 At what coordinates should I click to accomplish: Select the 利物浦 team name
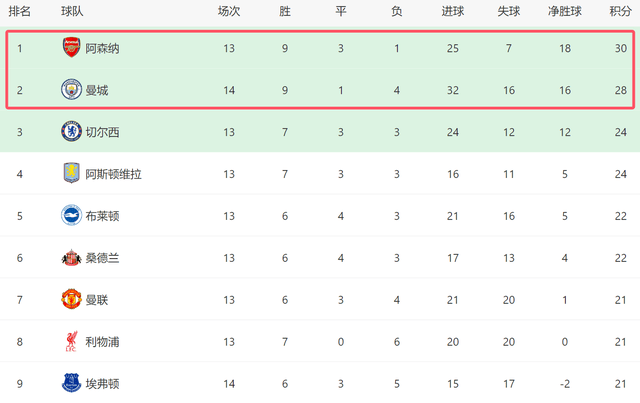(x=104, y=342)
